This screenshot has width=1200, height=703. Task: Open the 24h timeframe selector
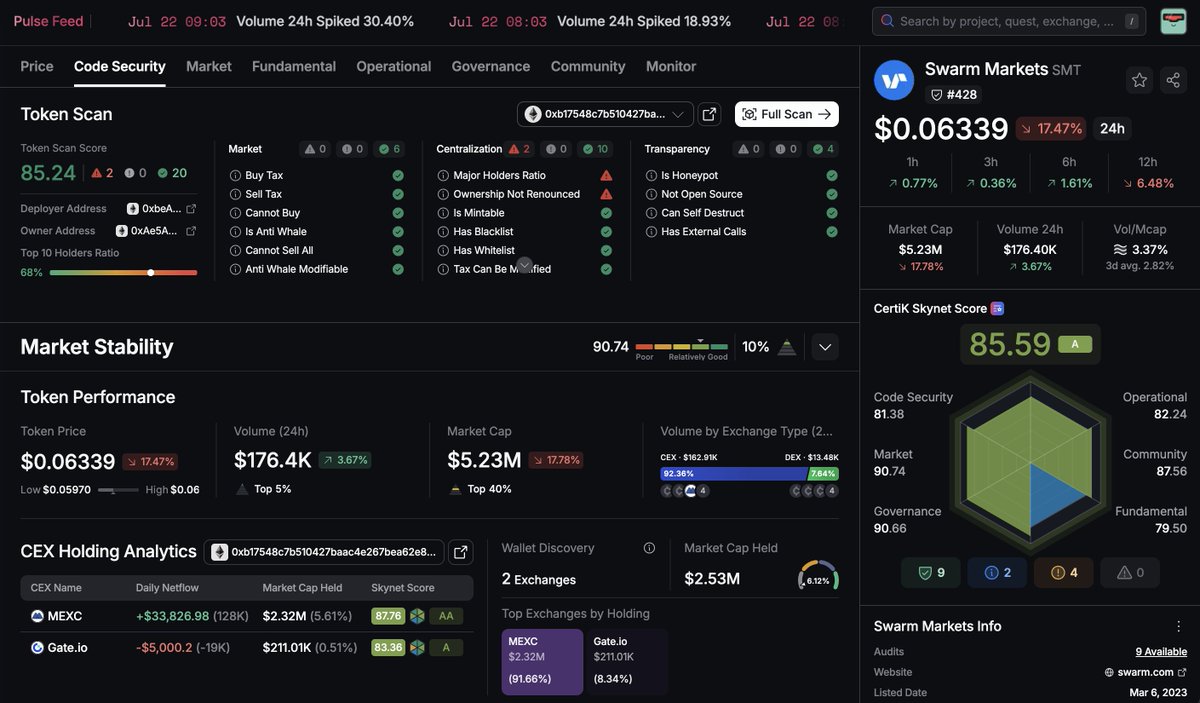1112,128
